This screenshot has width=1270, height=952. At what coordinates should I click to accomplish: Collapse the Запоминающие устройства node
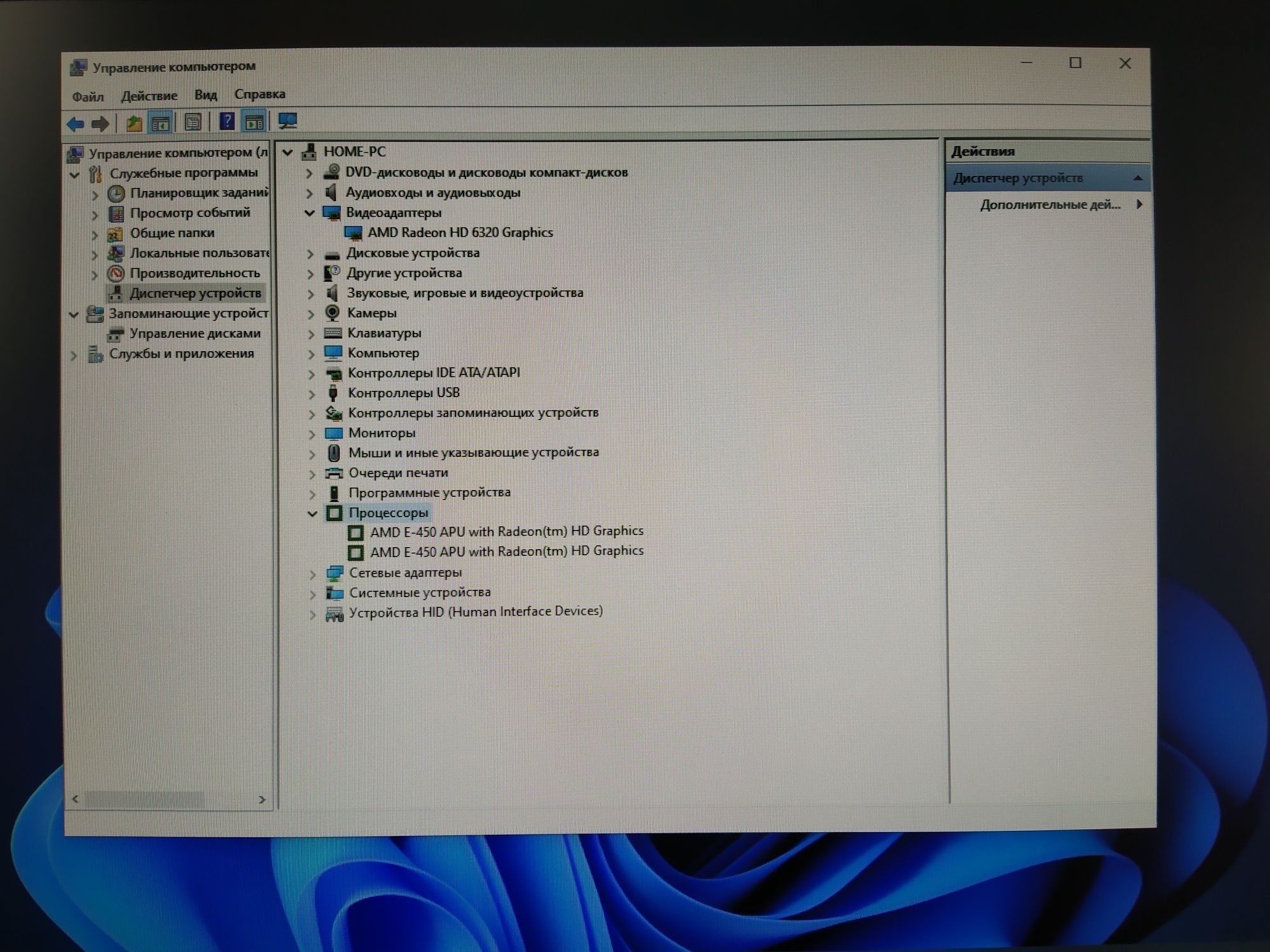74,315
